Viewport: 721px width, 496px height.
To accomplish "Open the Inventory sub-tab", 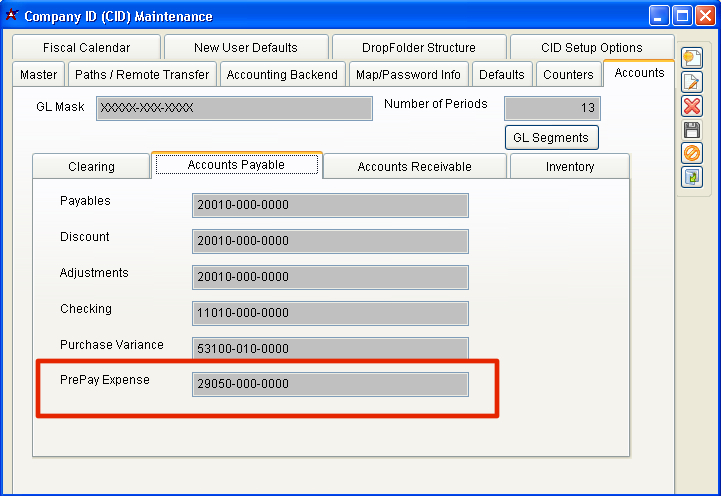I will [x=569, y=167].
